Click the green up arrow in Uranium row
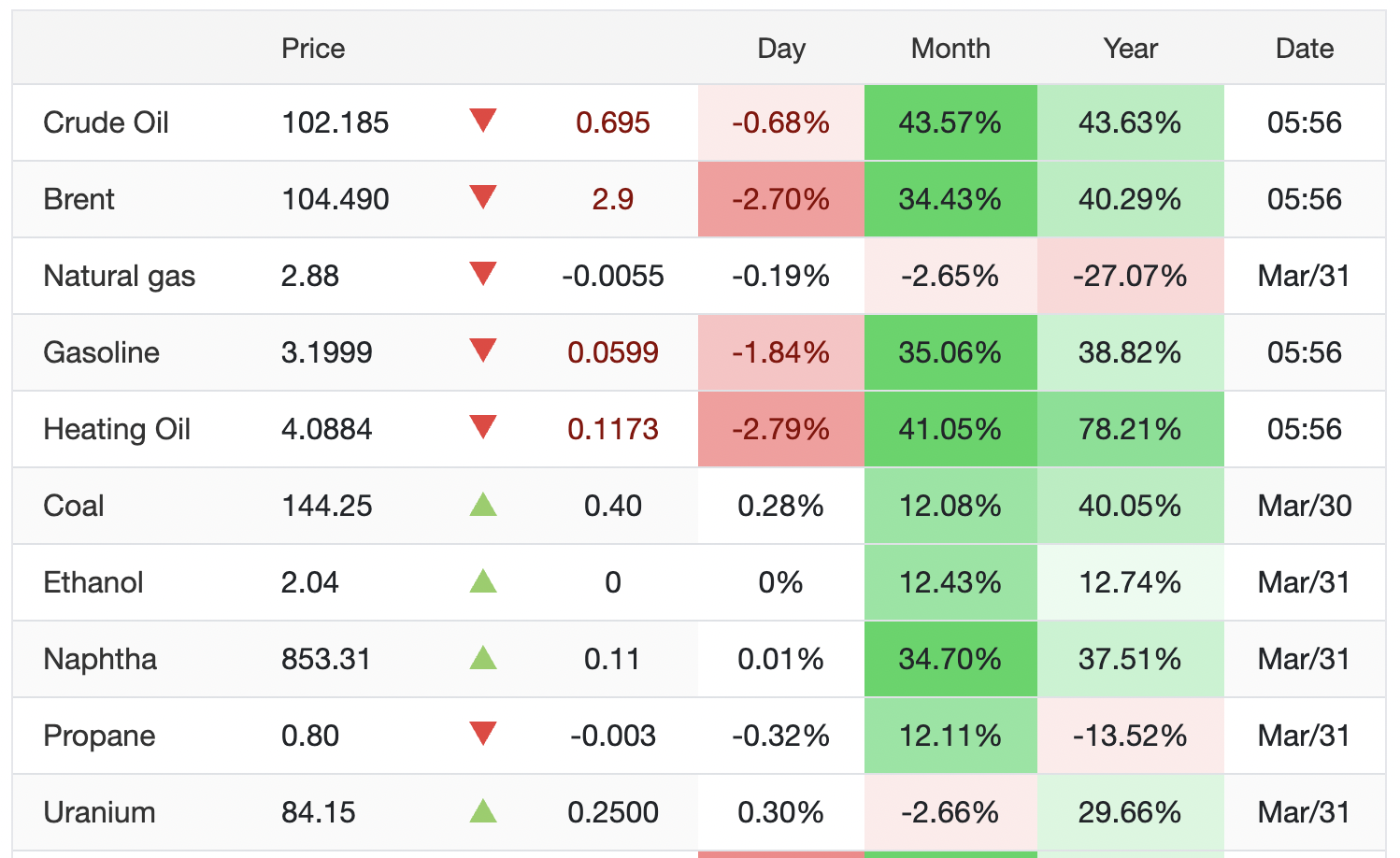 [x=482, y=812]
